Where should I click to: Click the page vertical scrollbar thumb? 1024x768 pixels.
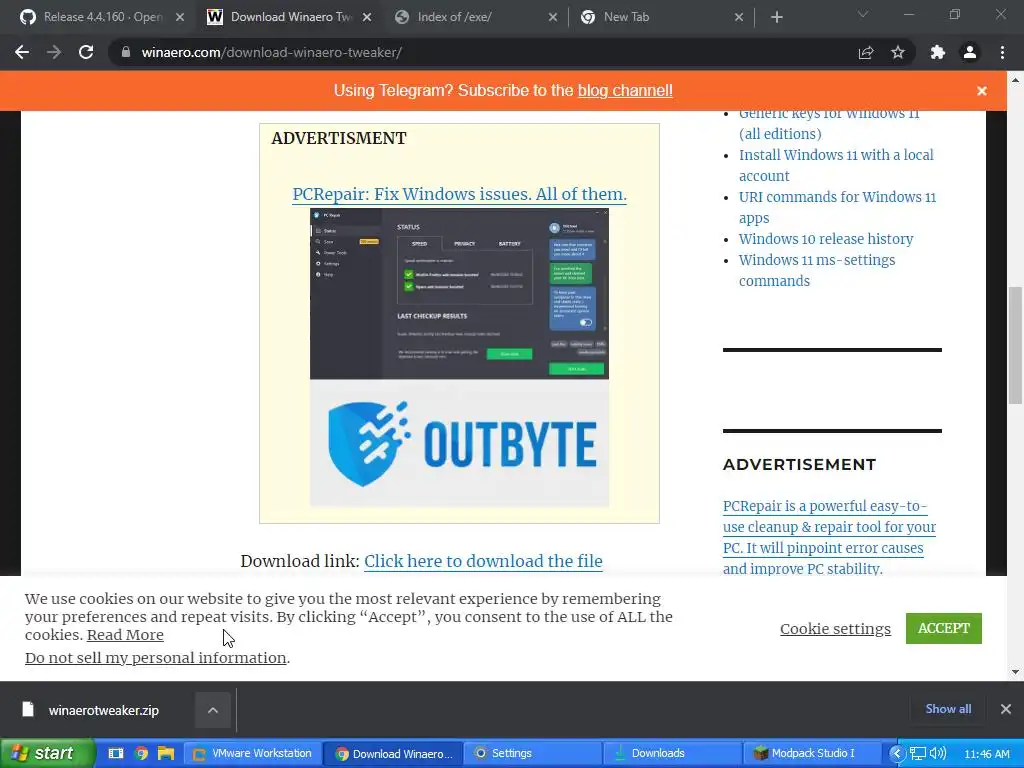pyautogui.click(x=1015, y=345)
